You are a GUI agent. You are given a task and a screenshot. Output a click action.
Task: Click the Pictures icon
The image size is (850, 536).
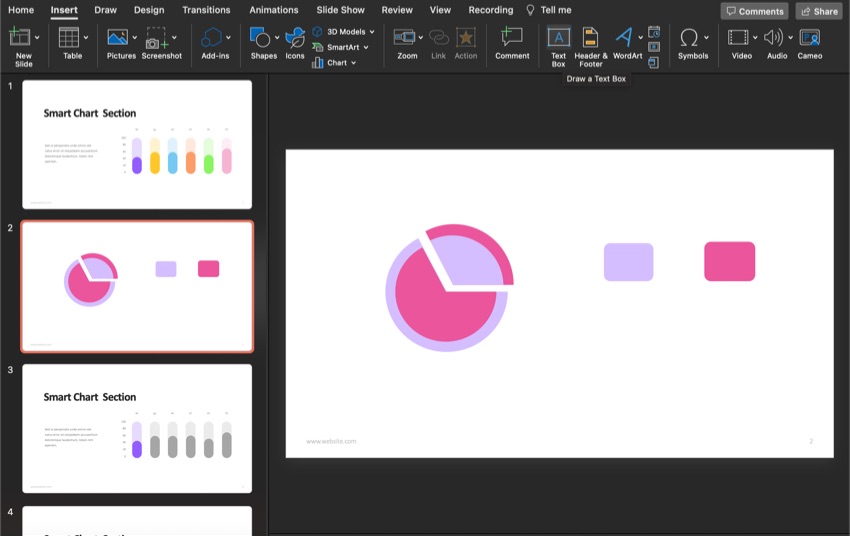click(118, 38)
